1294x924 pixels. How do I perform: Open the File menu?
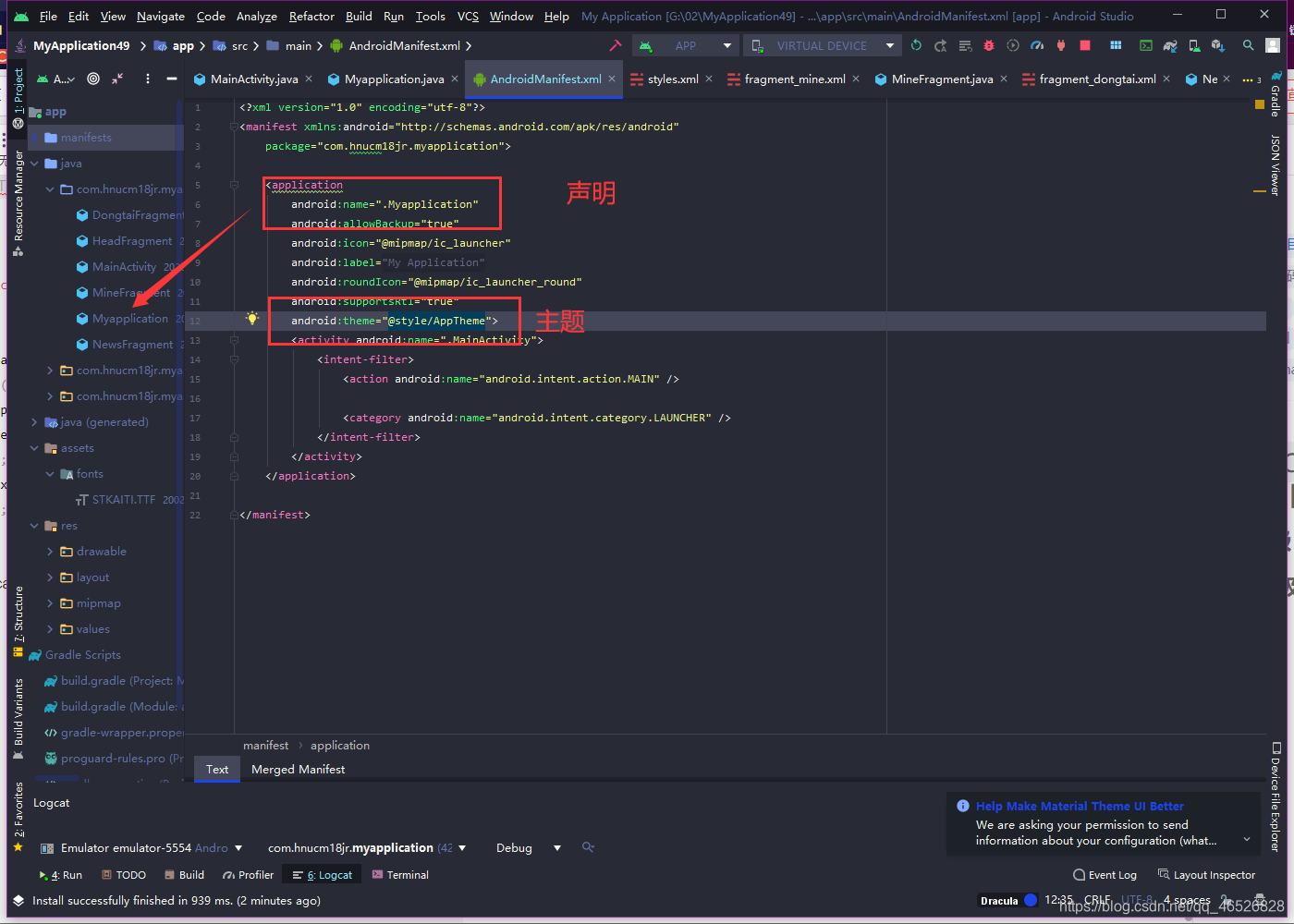(x=48, y=17)
